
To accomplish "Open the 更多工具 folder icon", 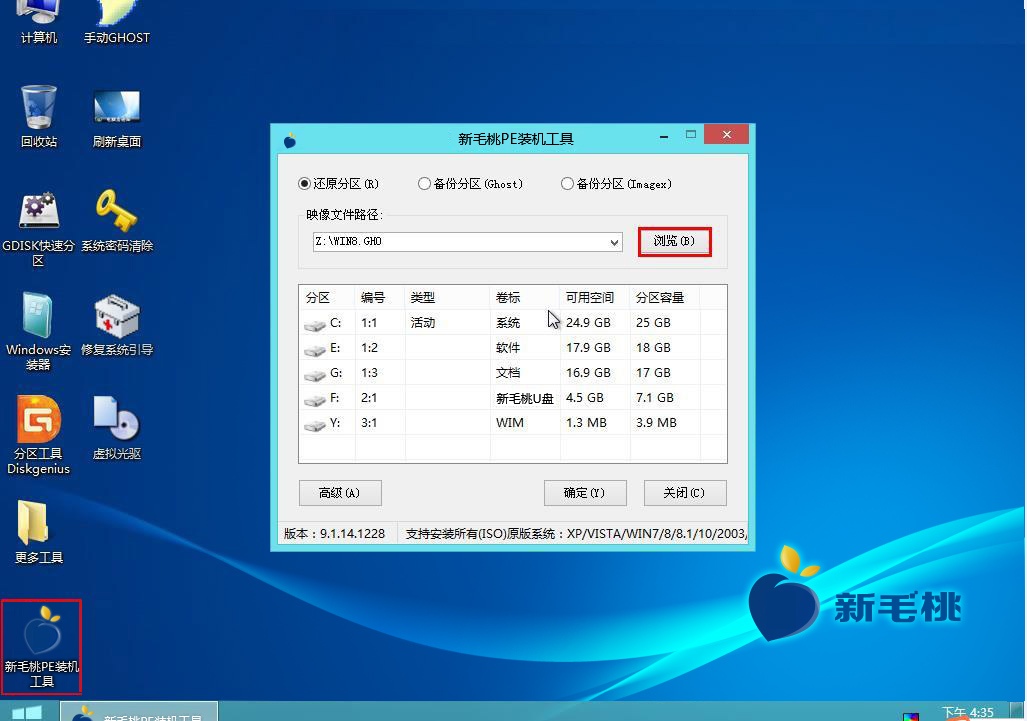I will pyautogui.click(x=39, y=532).
